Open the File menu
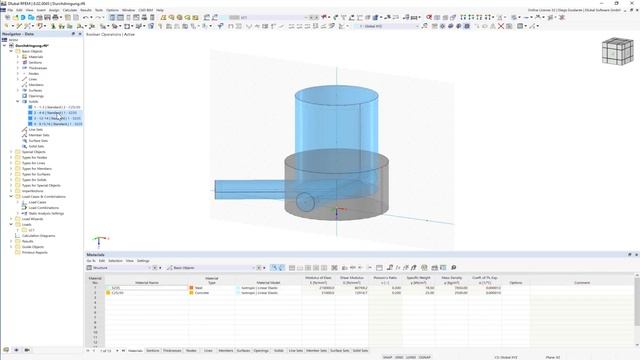Viewport: 640px width, 360px height. click(10, 10)
